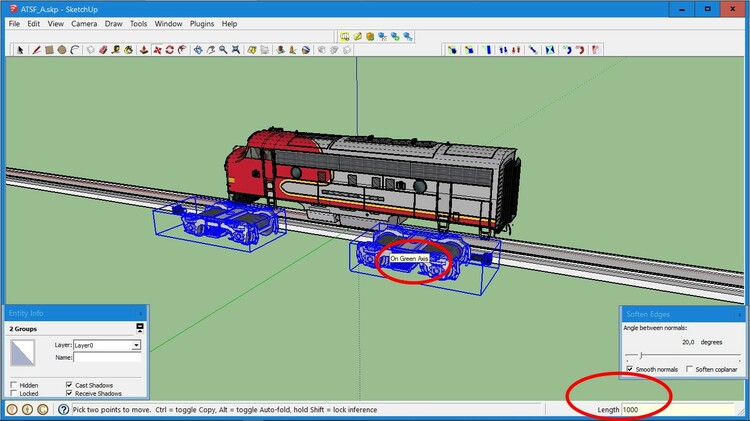
Task: Open the Layer dropdown list
Action: [136, 345]
